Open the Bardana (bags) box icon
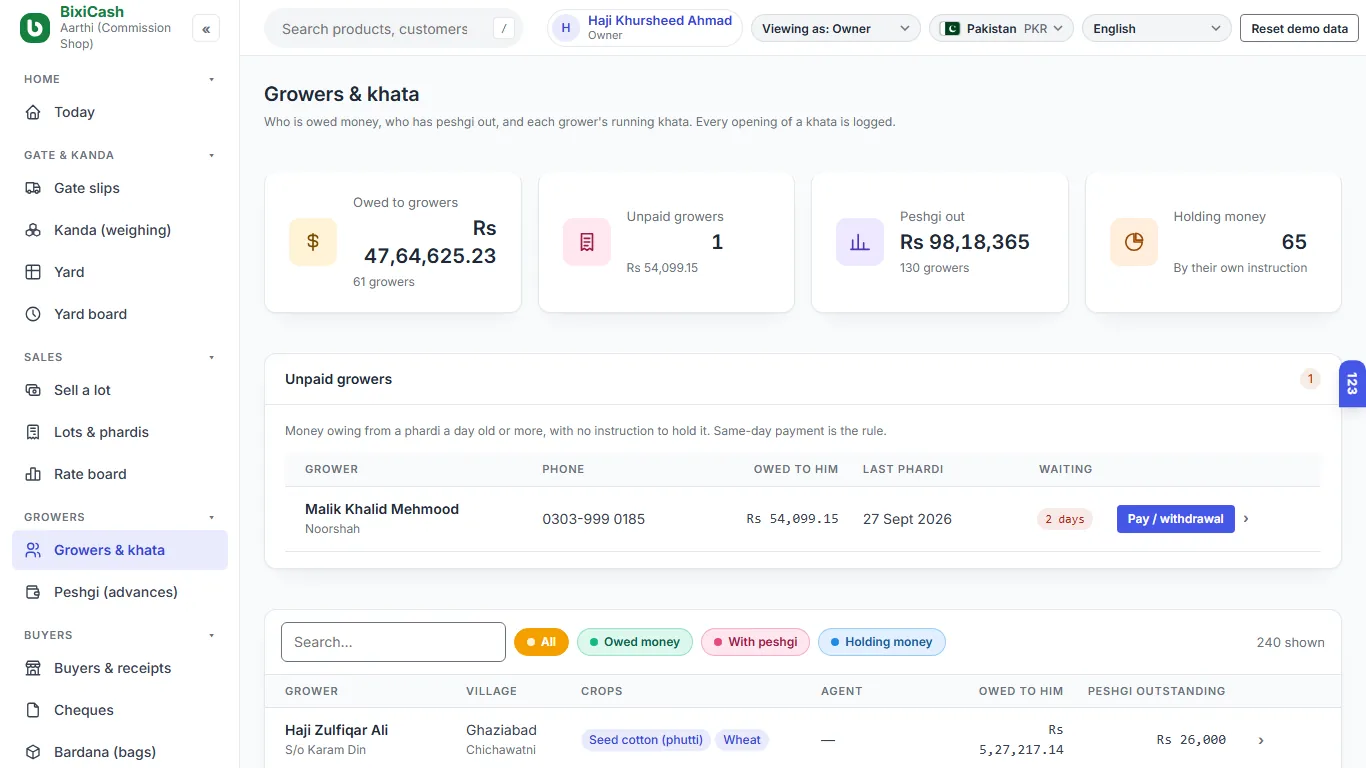The width and height of the screenshot is (1366, 768). tap(33, 752)
